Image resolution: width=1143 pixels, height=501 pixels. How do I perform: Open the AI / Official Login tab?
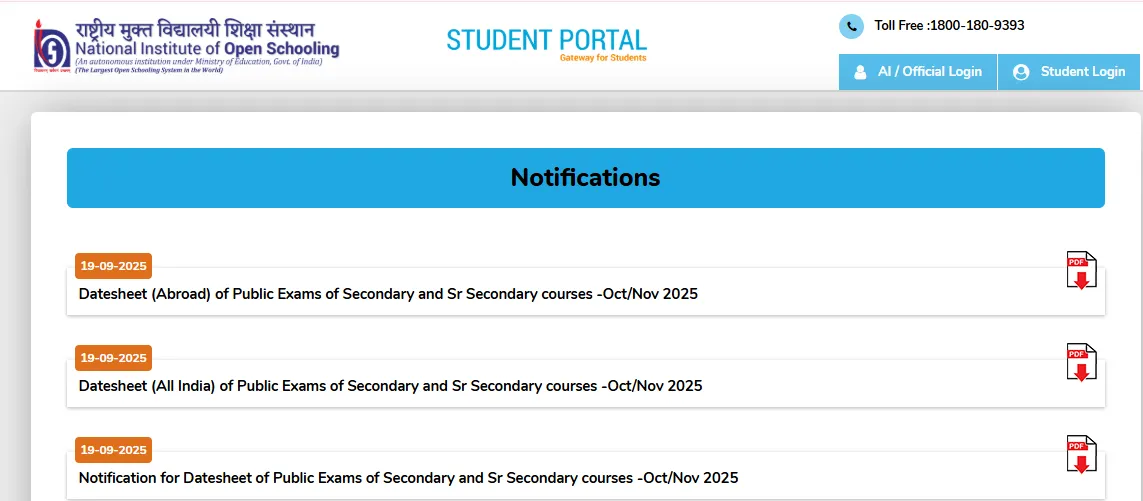click(918, 72)
